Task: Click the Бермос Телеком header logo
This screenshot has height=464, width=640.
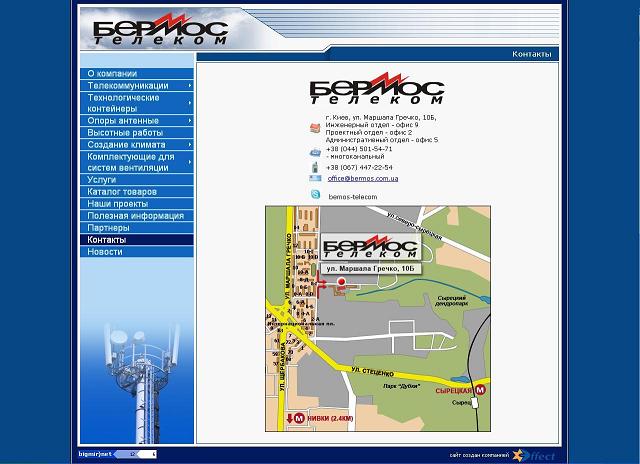Action: [x=160, y=29]
